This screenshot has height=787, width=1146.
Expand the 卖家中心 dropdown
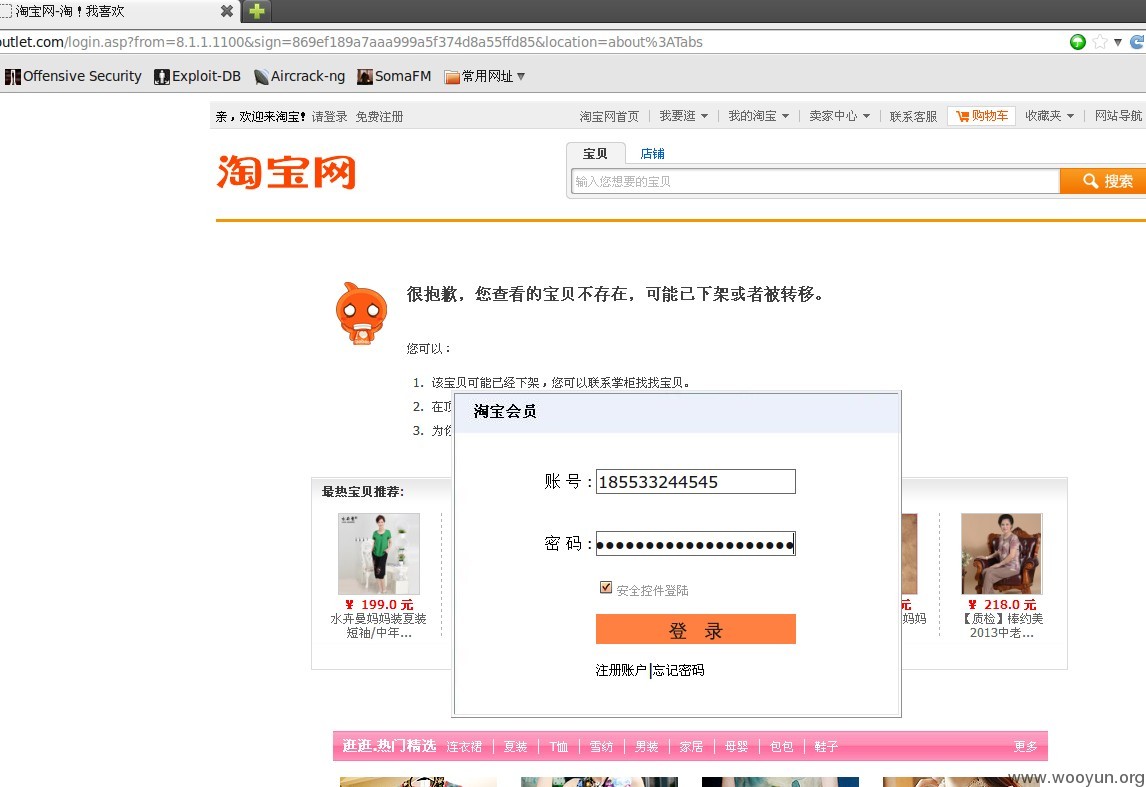point(840,115)
